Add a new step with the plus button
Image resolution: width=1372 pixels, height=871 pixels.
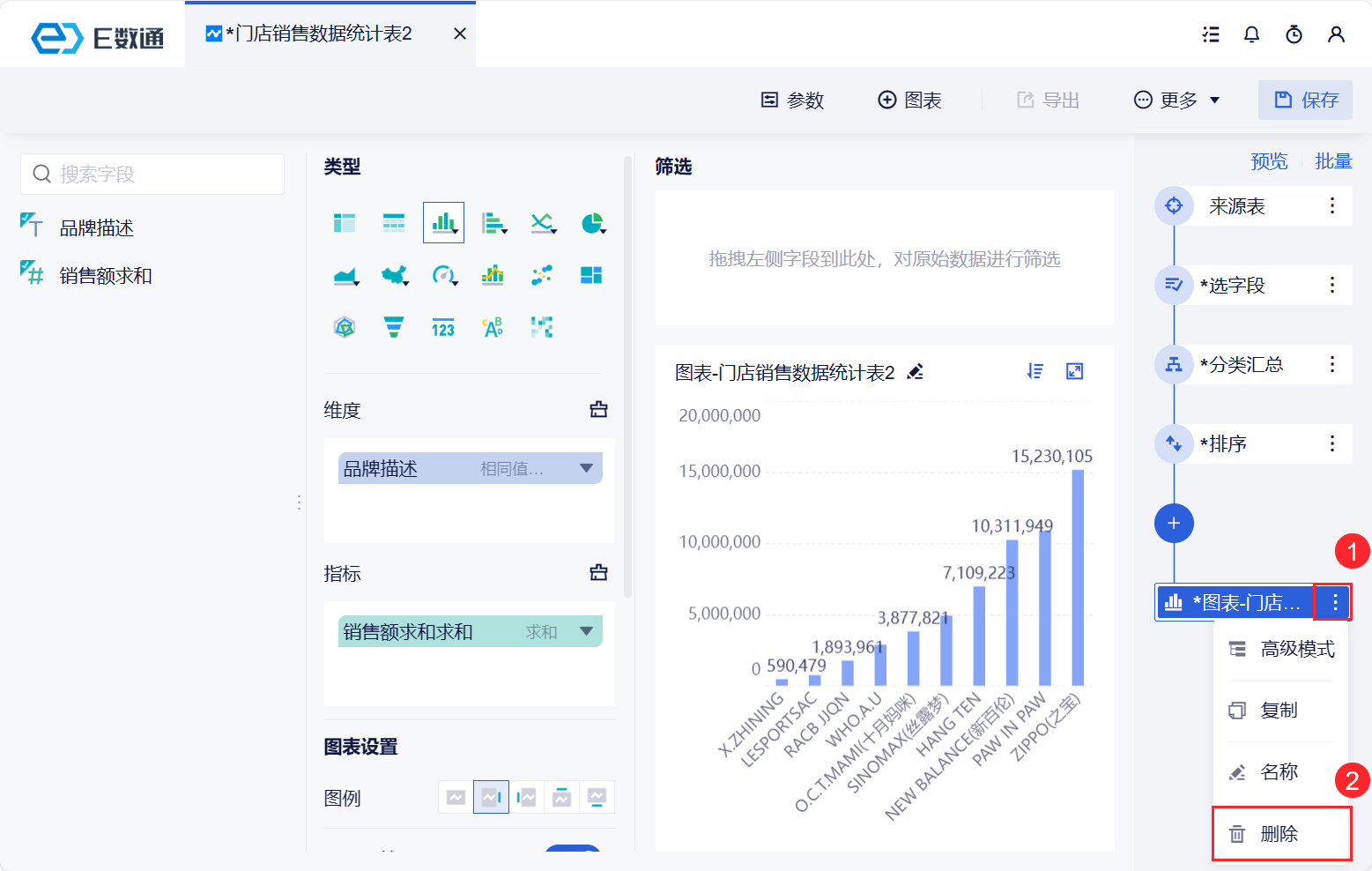1174,523
